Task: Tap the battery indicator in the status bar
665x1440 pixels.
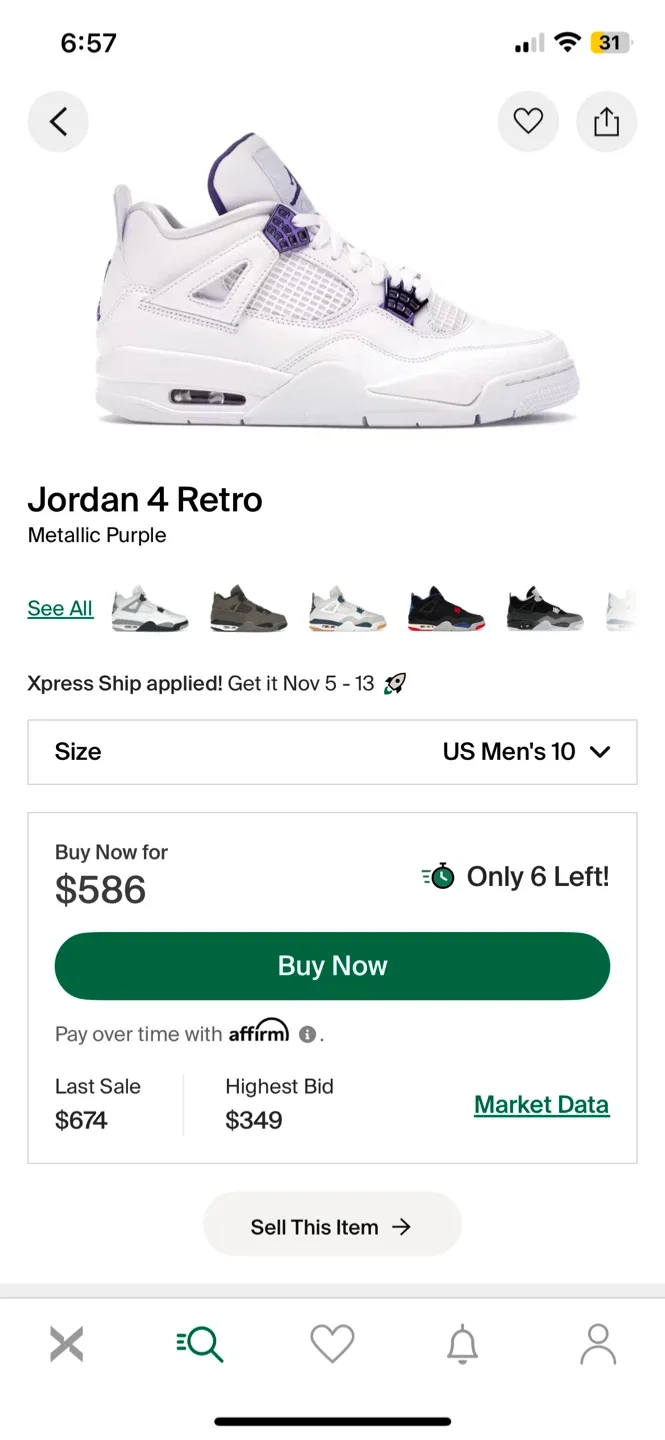Action: tap(609, 42)
